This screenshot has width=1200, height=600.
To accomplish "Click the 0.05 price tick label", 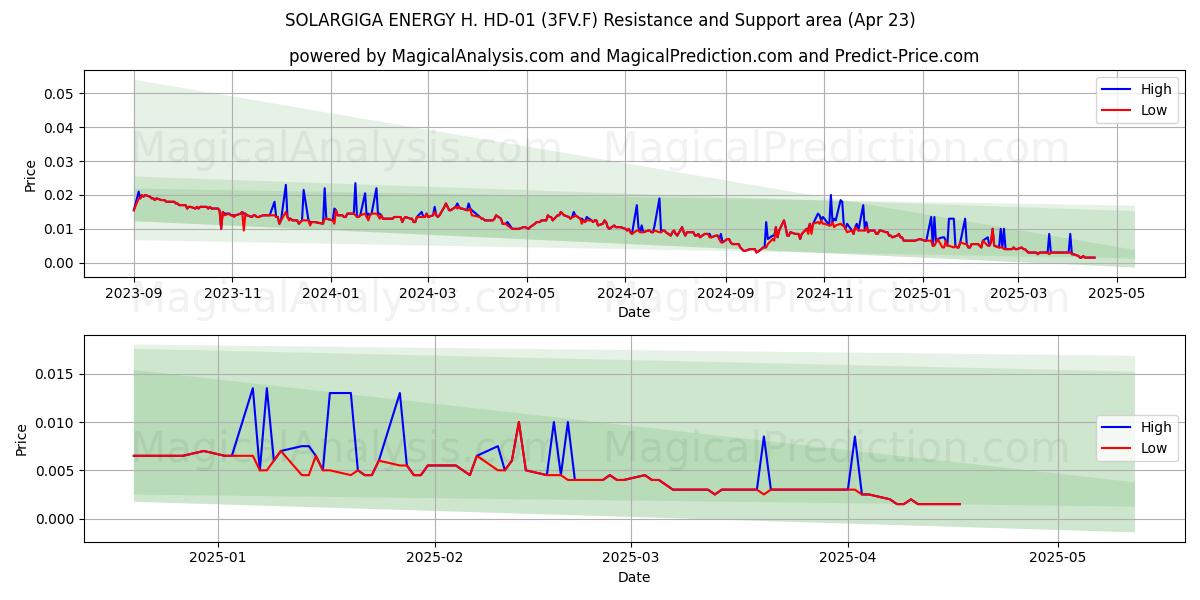I will (x=60, y=94).
